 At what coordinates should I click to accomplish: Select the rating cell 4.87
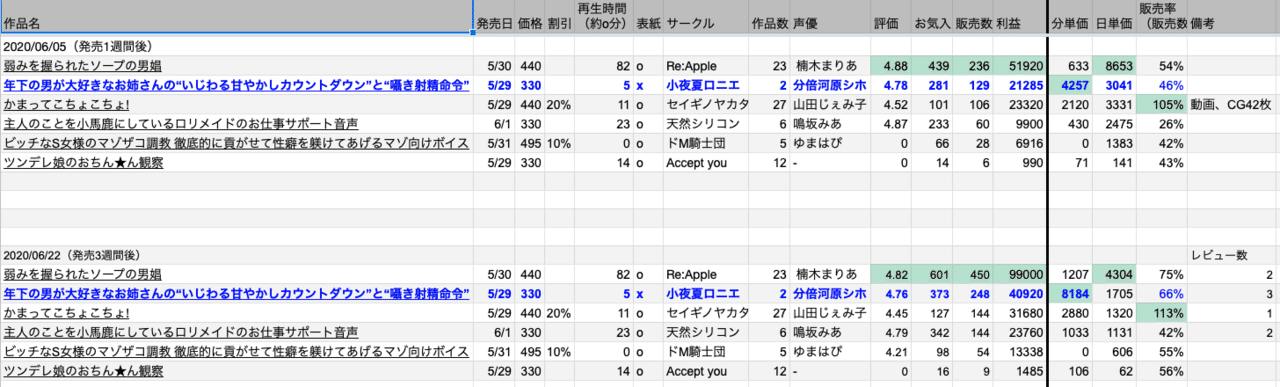click(890, 123)
